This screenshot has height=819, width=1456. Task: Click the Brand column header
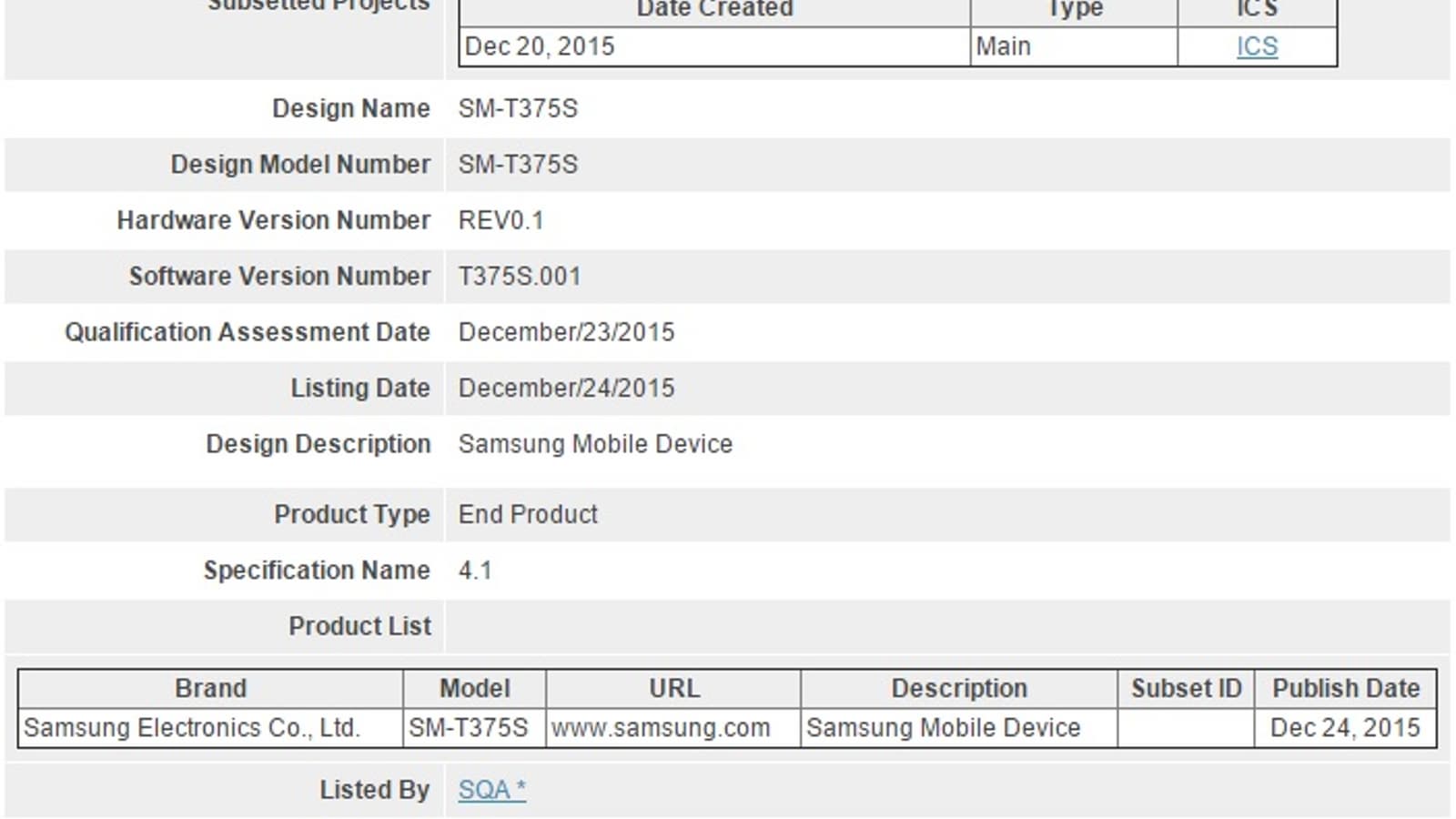pyautogui.click(x=210, y=688)
